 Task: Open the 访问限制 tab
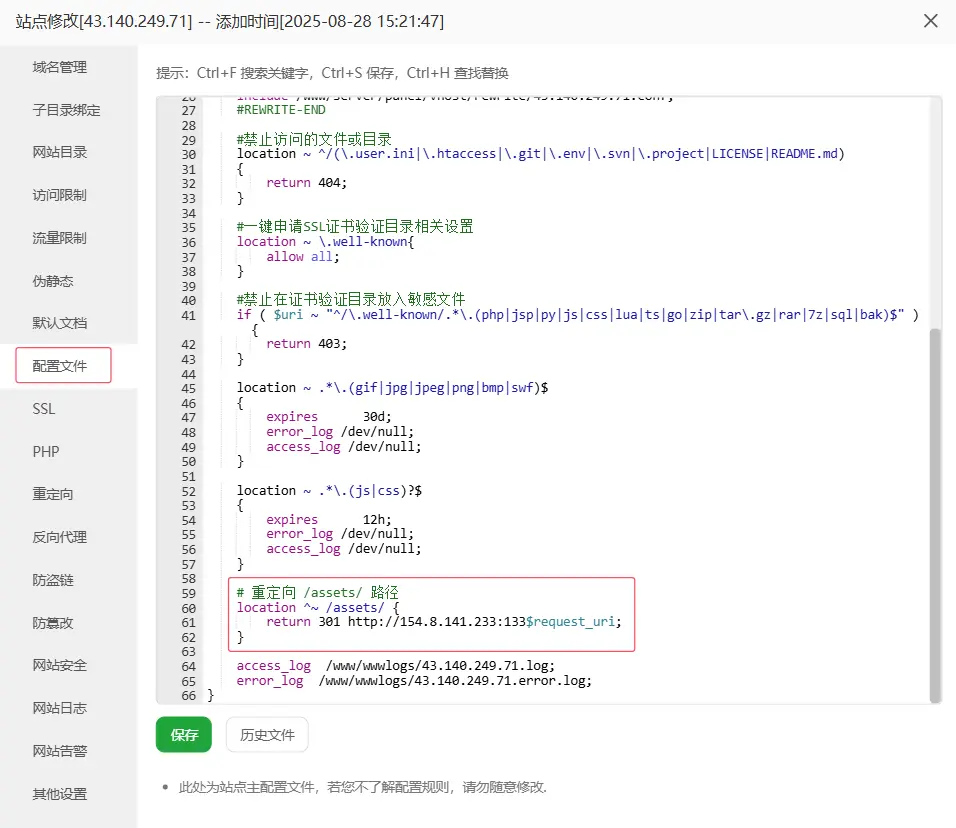point(60,195)
